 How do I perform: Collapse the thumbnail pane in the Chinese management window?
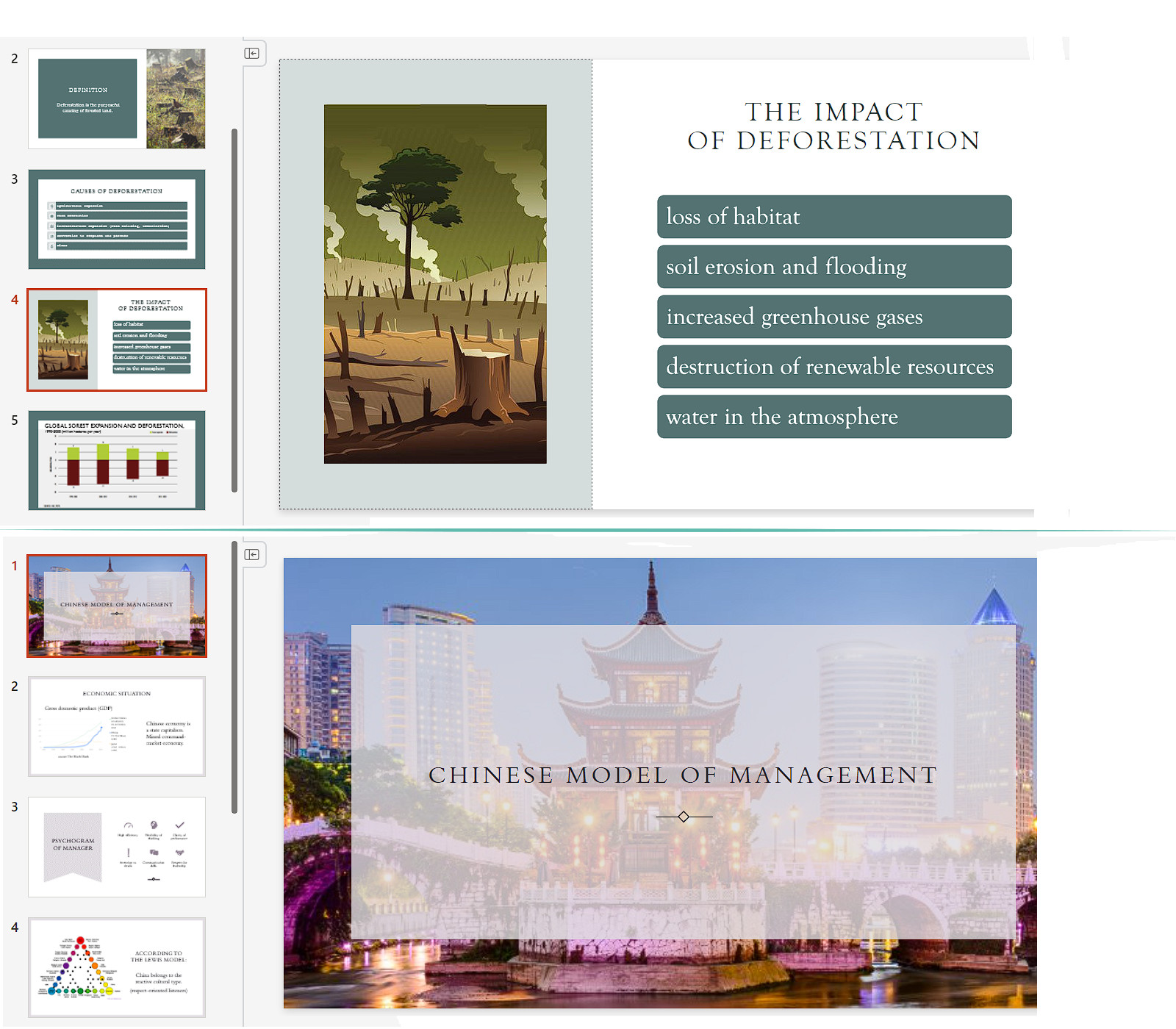click(x=252, y=554)
